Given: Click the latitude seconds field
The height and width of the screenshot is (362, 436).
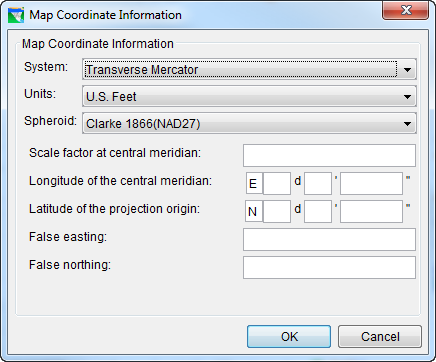Looking at the screenshot, I should click(x=371, y=211).
